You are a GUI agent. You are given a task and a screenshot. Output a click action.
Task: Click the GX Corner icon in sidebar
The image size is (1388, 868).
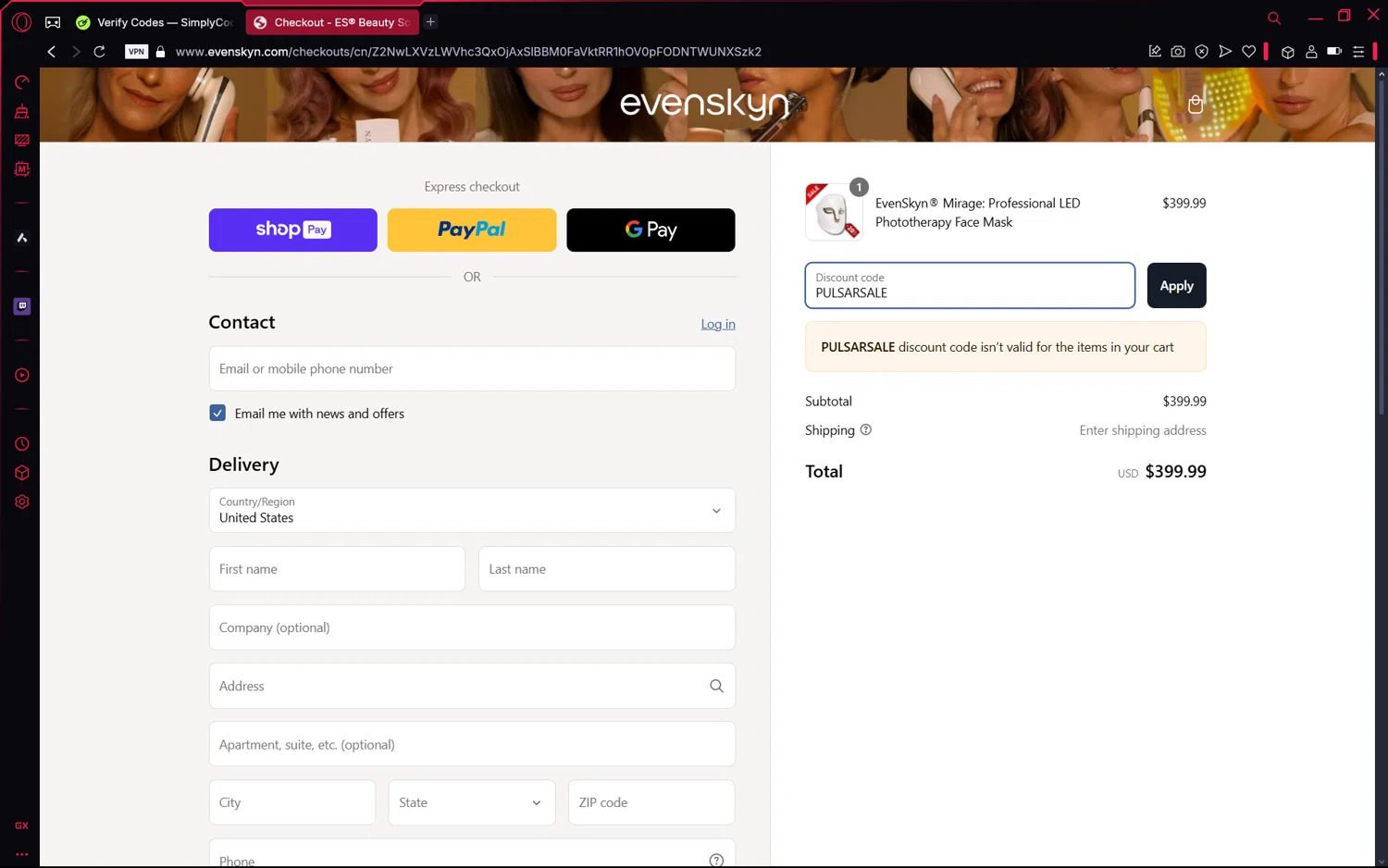click(x=22, y=825)
